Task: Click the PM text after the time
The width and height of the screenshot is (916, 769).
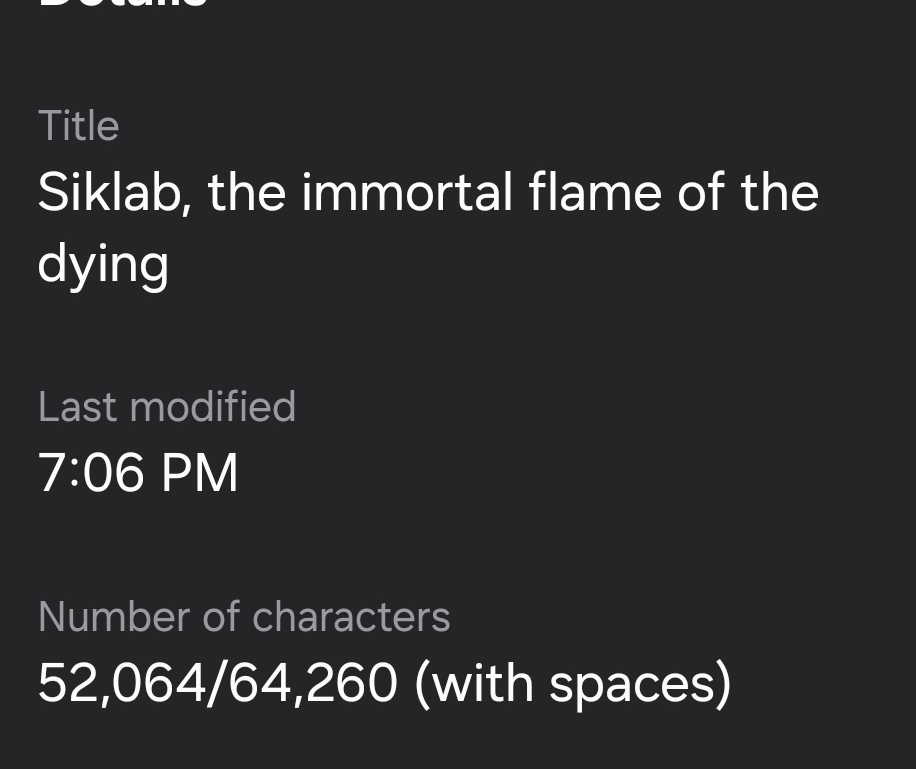Action: pos(199,473)
